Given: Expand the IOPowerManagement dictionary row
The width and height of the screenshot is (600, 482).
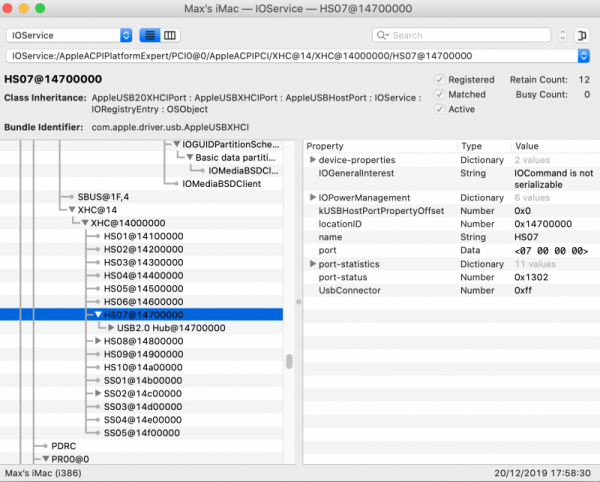Looking at the screenshot, I should [x=313, y=198].
